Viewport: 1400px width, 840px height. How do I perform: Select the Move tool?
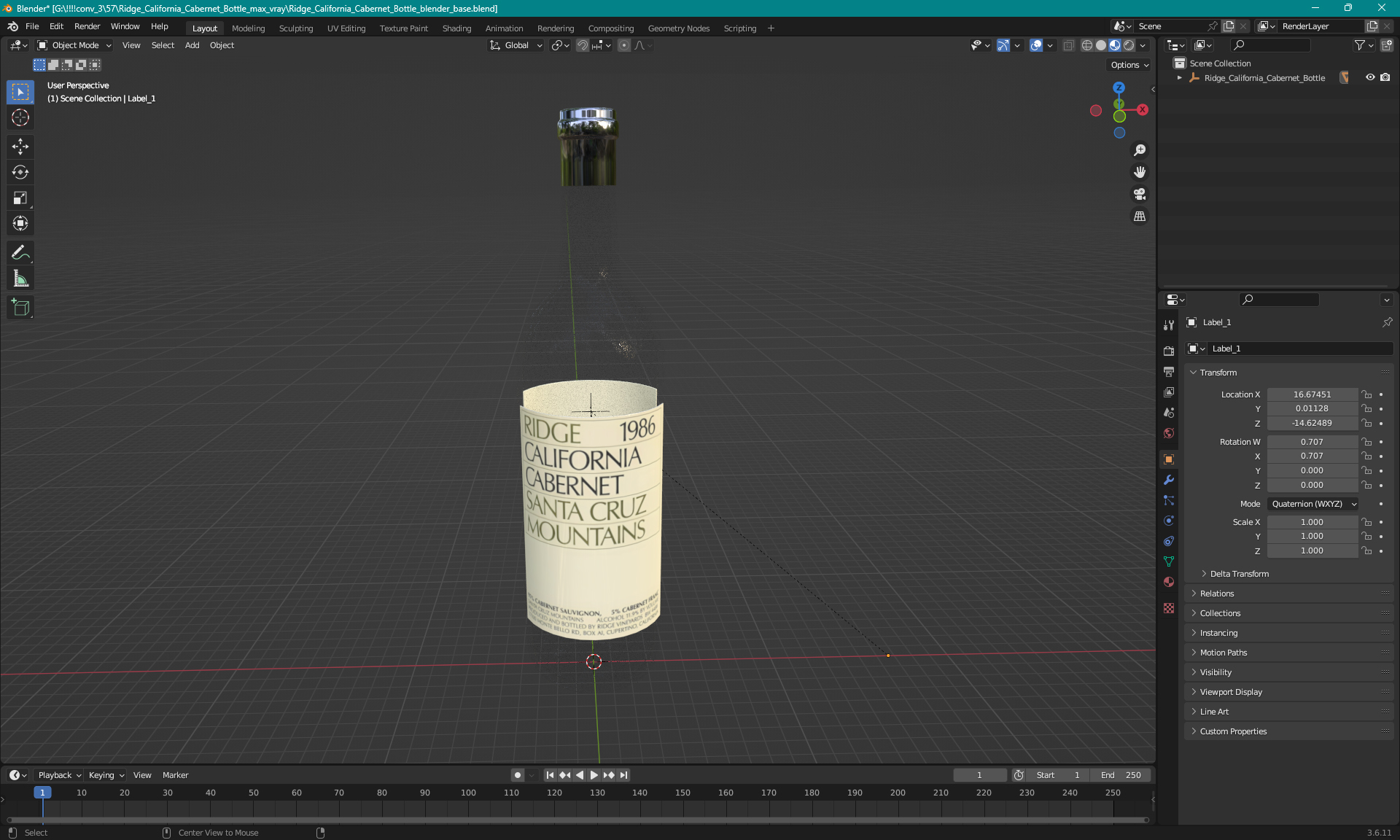click(x=20, y=147)
